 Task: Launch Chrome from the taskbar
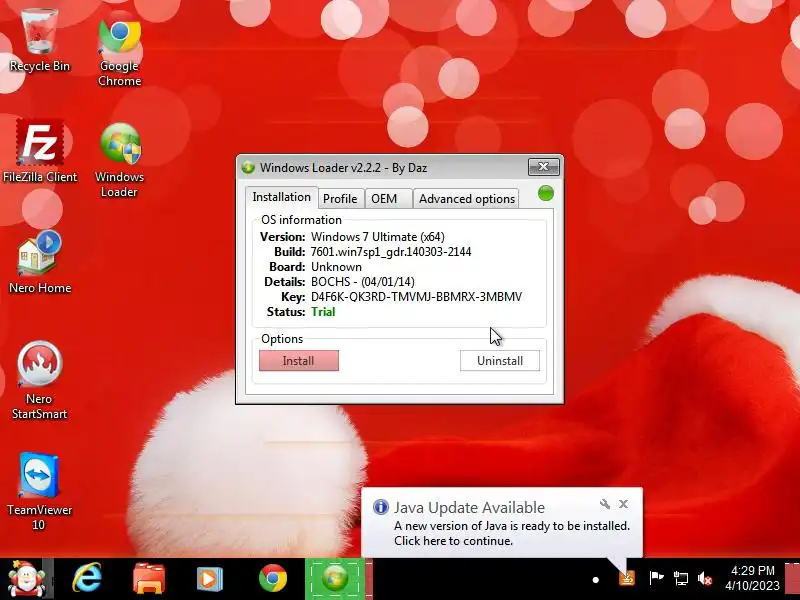coord(272,579)
